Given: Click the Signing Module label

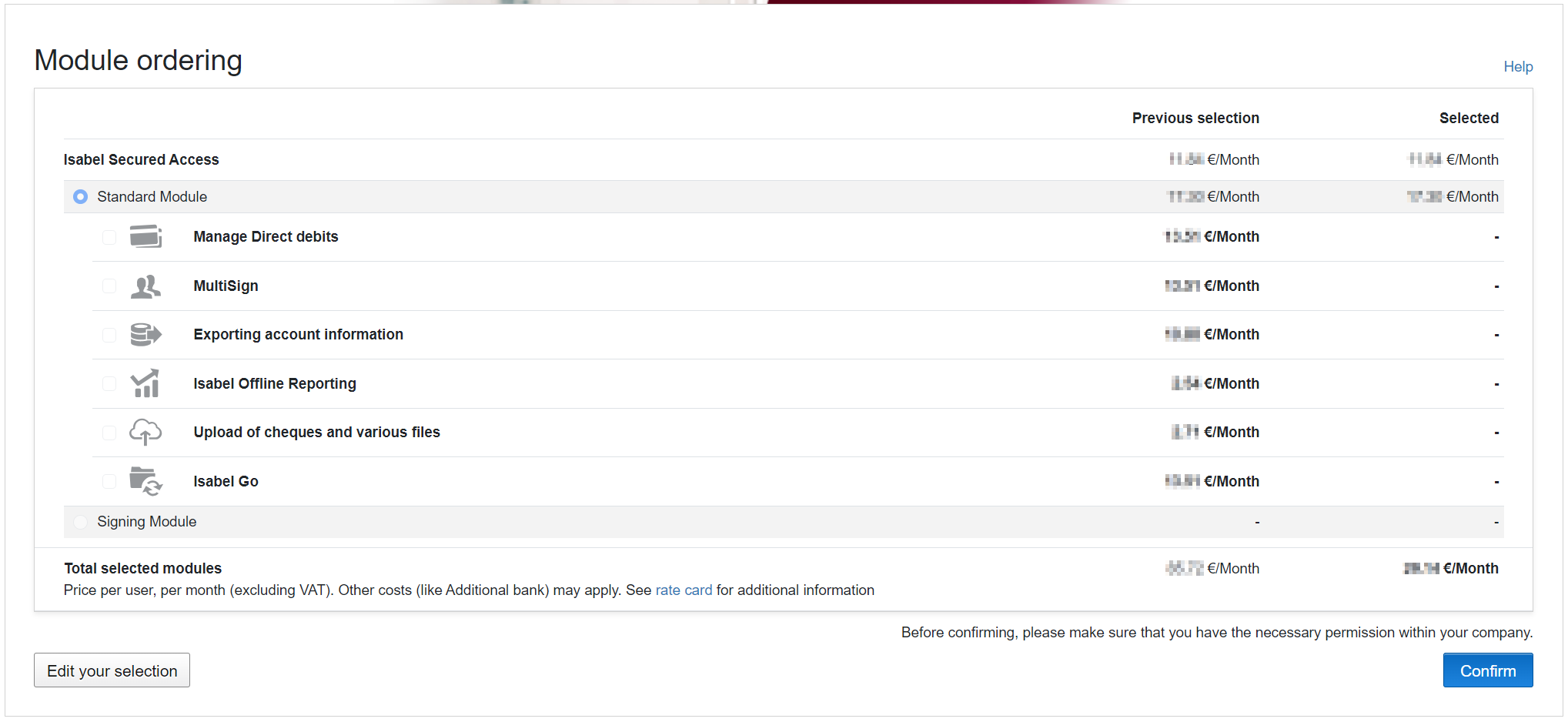Looking at the screenshot, I should (146, 521).
